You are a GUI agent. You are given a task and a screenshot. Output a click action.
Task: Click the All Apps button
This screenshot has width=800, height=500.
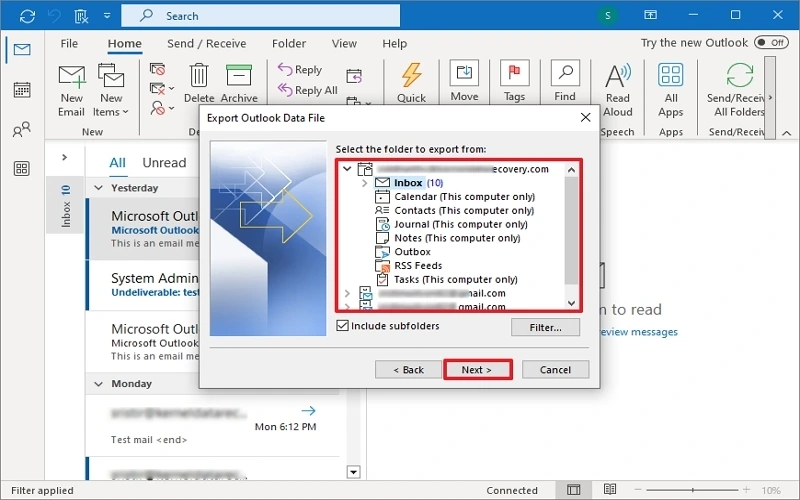[671, 90]
